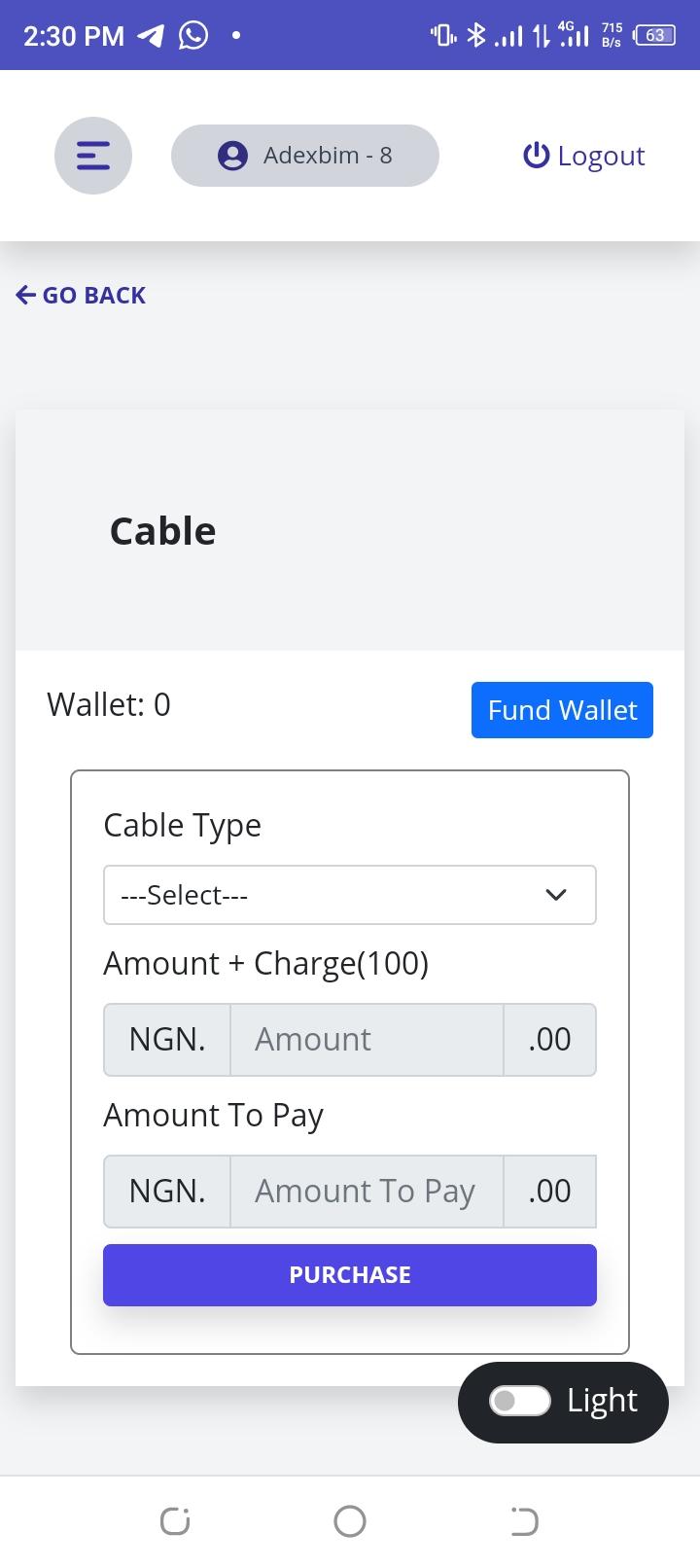Toggle the Light theme switch

tap(519, 1401)
